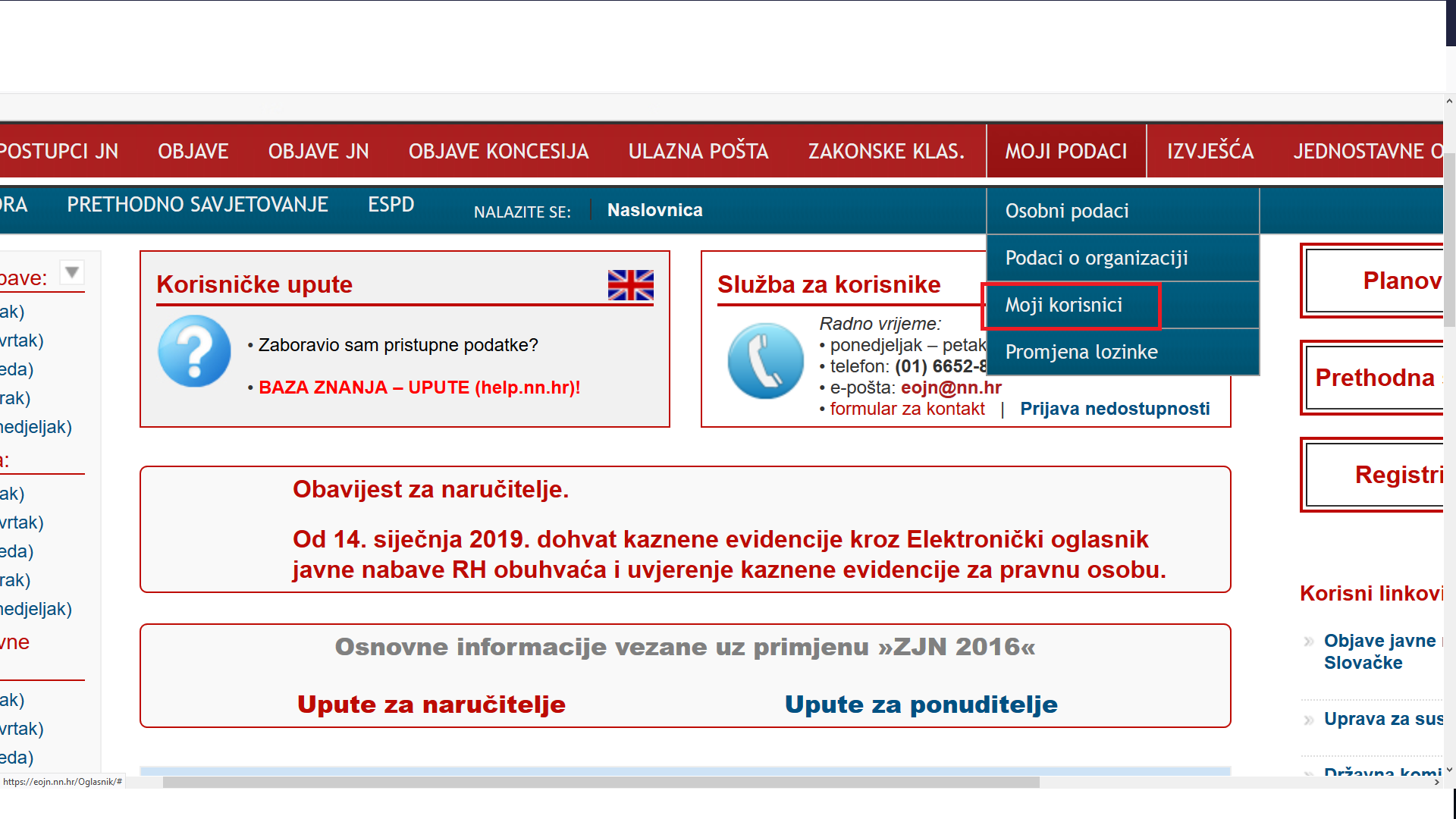Select Promjena lozinke option
The width and height of the screenshot is (1456, 819).
pyautogui.click(x=1123, y=352)
